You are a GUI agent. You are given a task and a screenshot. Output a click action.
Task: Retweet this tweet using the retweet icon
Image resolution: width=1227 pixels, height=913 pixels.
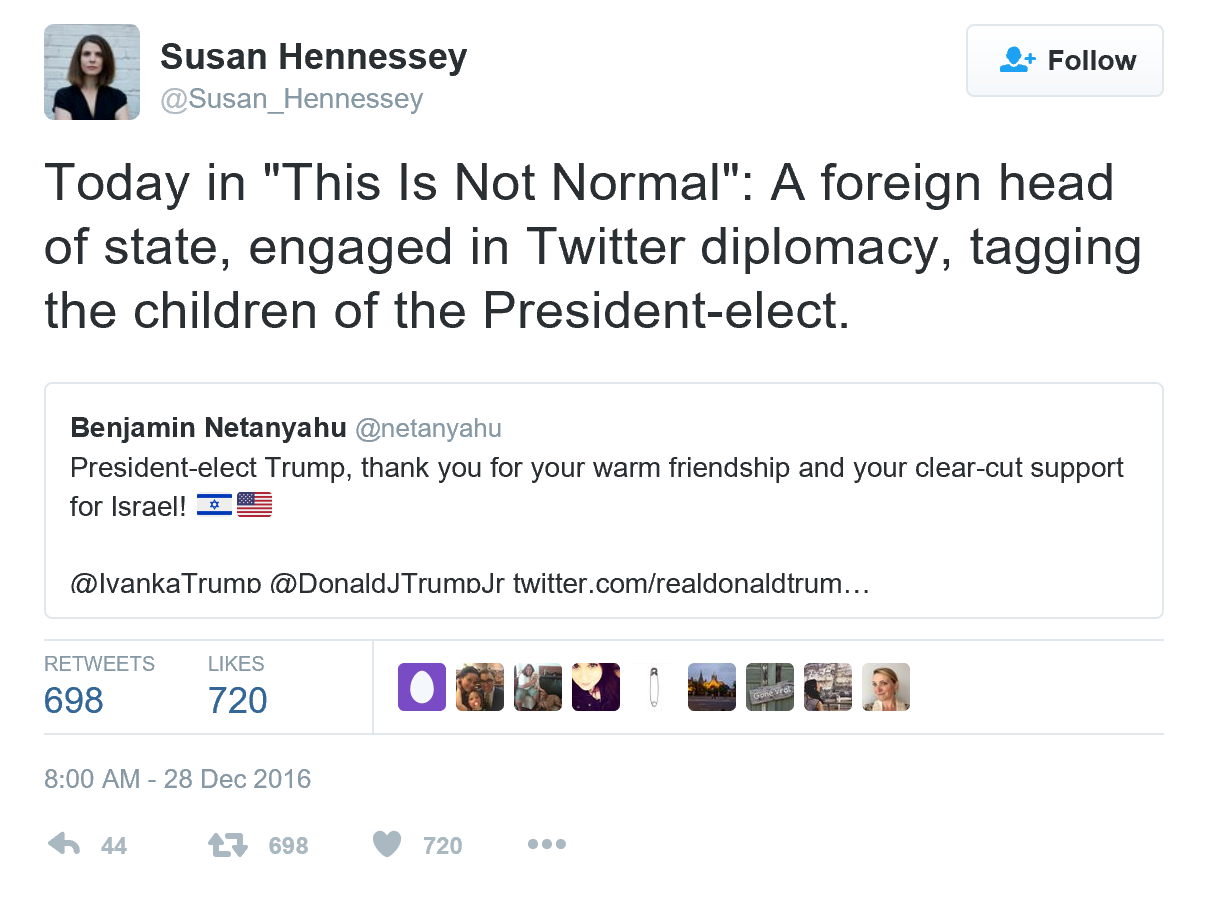coord(228,845)
